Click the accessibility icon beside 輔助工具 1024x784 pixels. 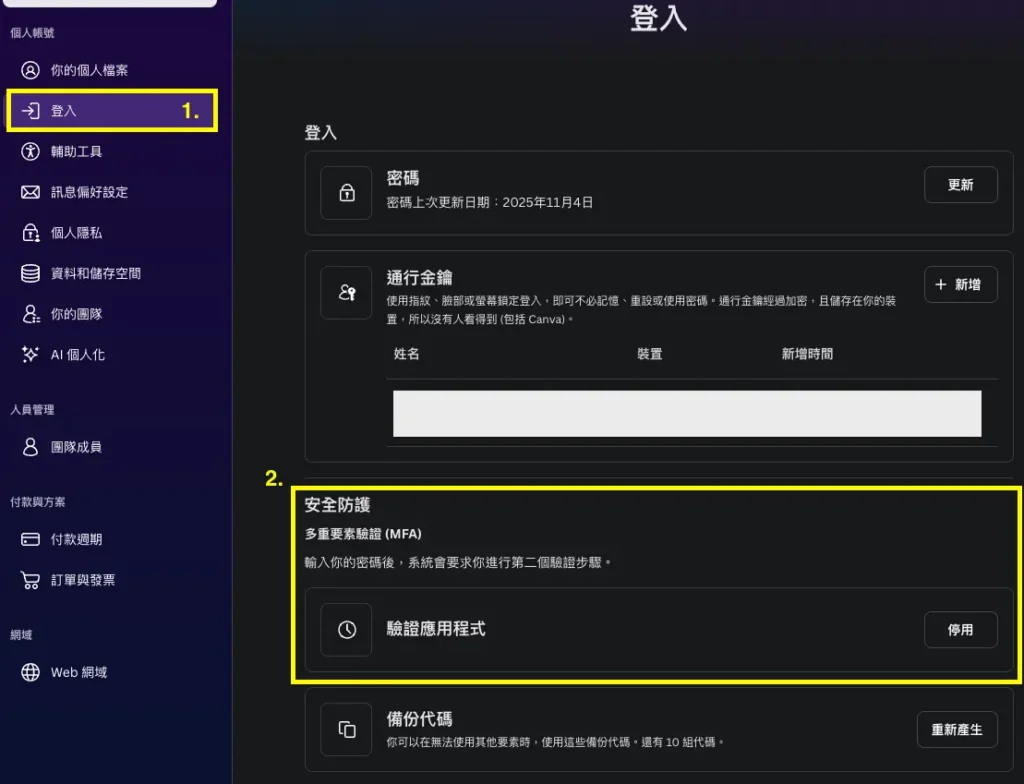(x=30, y=151)
